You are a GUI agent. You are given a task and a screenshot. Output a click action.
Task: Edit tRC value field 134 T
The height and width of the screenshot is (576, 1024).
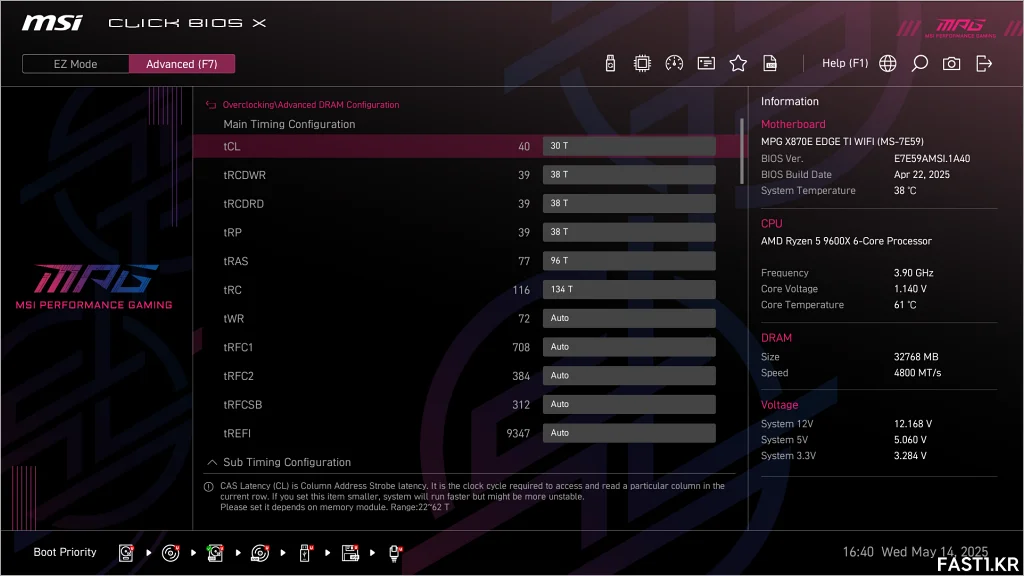pos(629,289)
